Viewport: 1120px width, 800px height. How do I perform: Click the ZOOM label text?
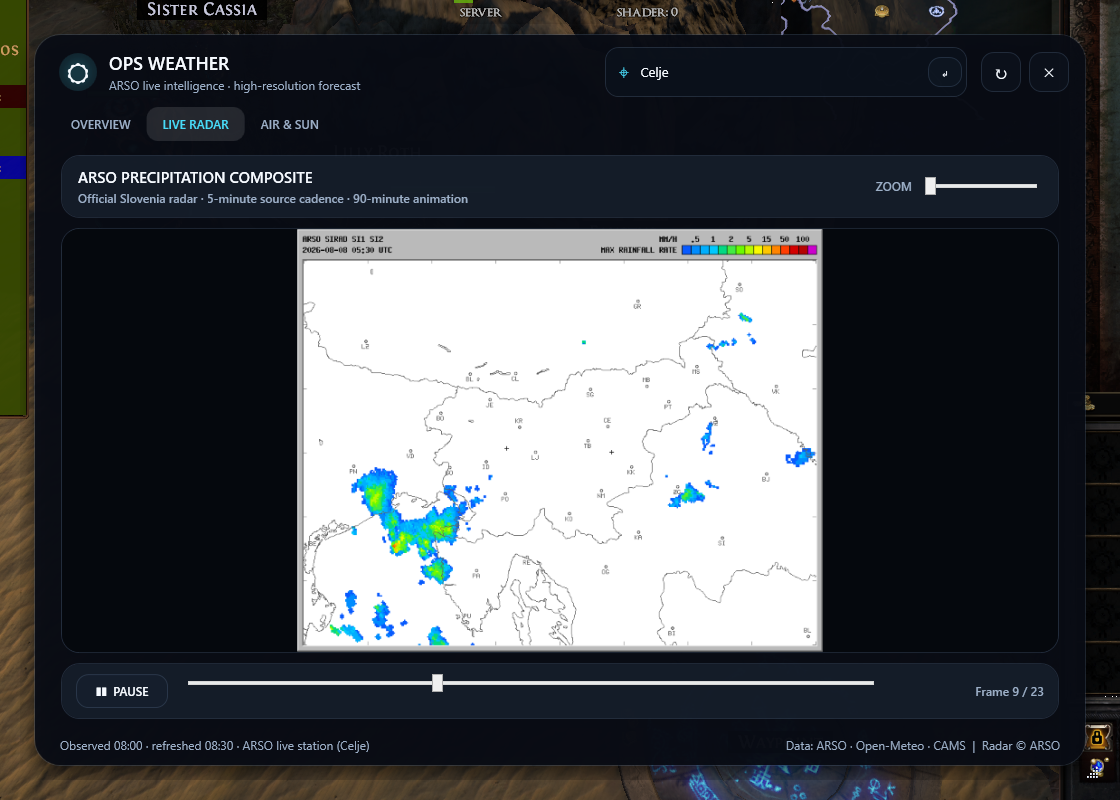[894, 186]
